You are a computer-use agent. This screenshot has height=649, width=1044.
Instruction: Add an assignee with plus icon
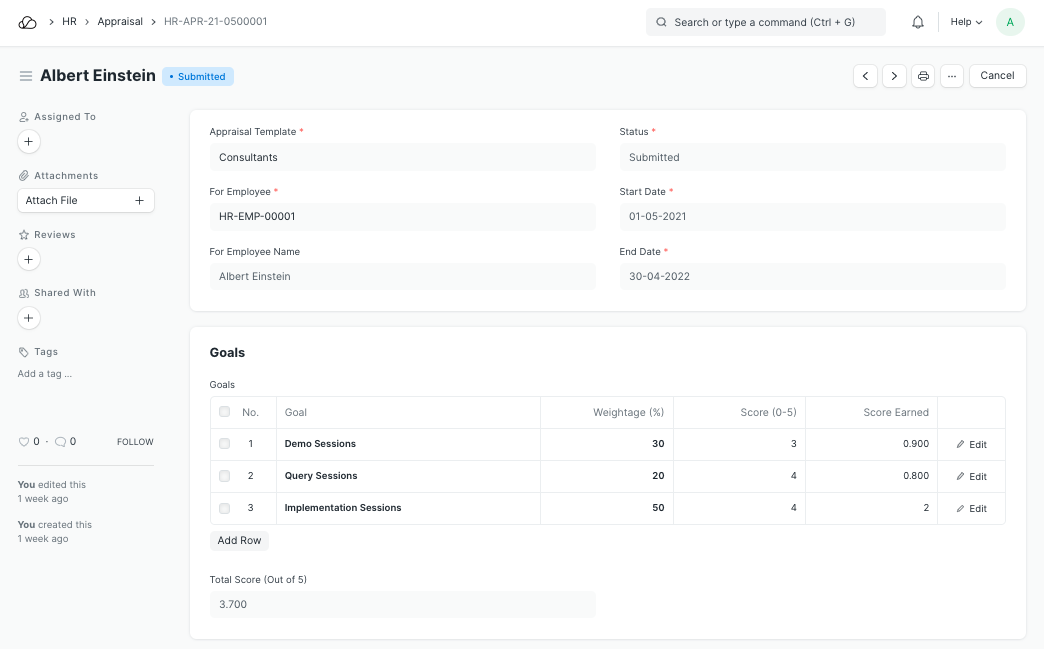point(29,142)
